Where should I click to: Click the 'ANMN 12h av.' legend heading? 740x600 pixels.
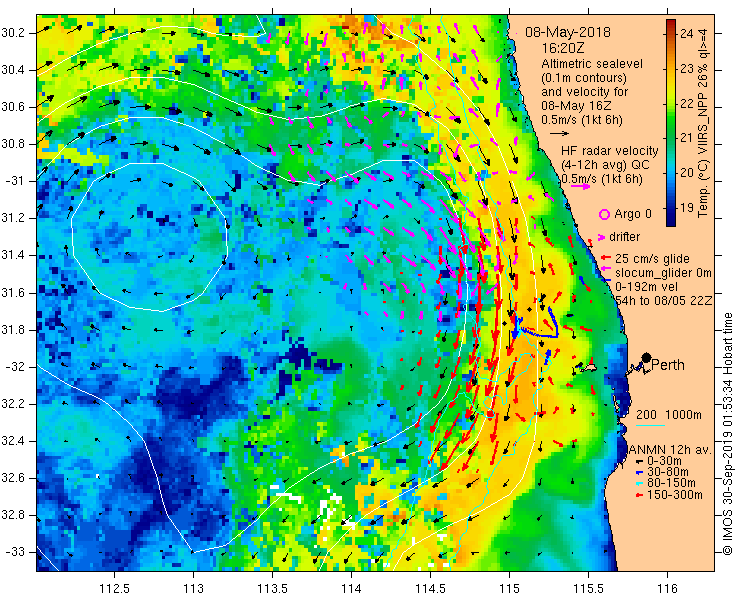click(x=670, y=450)
